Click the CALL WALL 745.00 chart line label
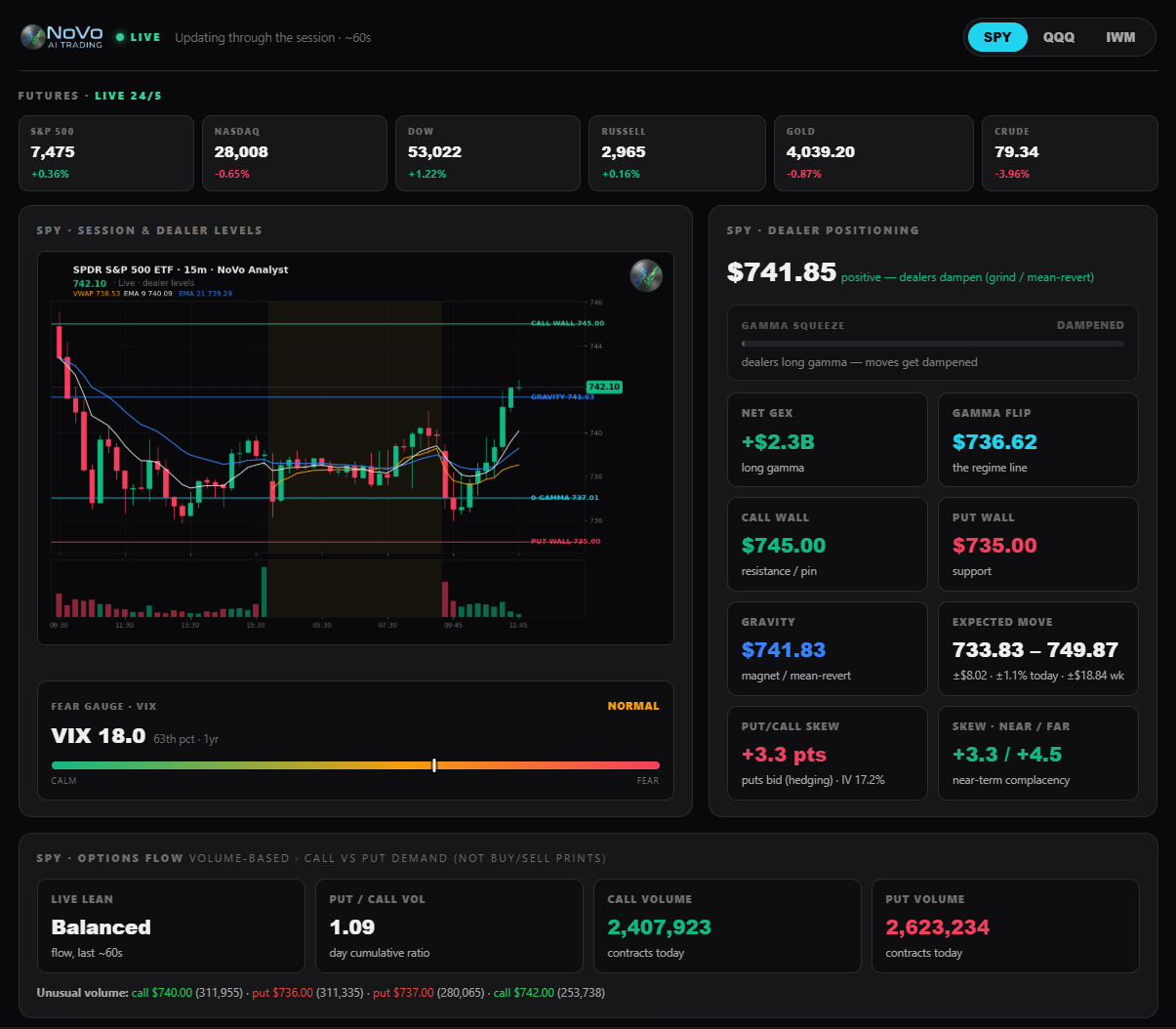 click(x=567, y=323)
